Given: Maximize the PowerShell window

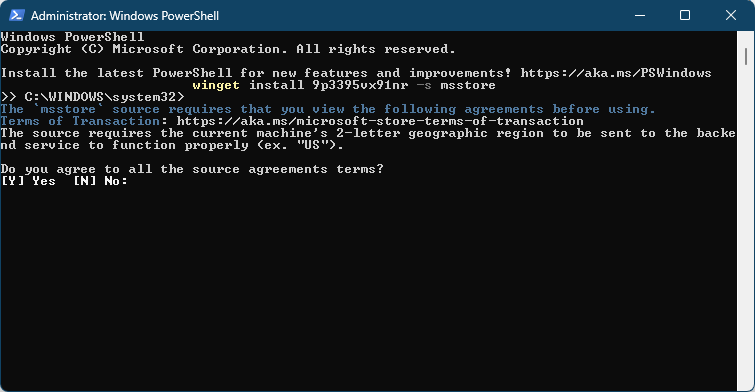Looking at the screenshot, I should 685,15.
